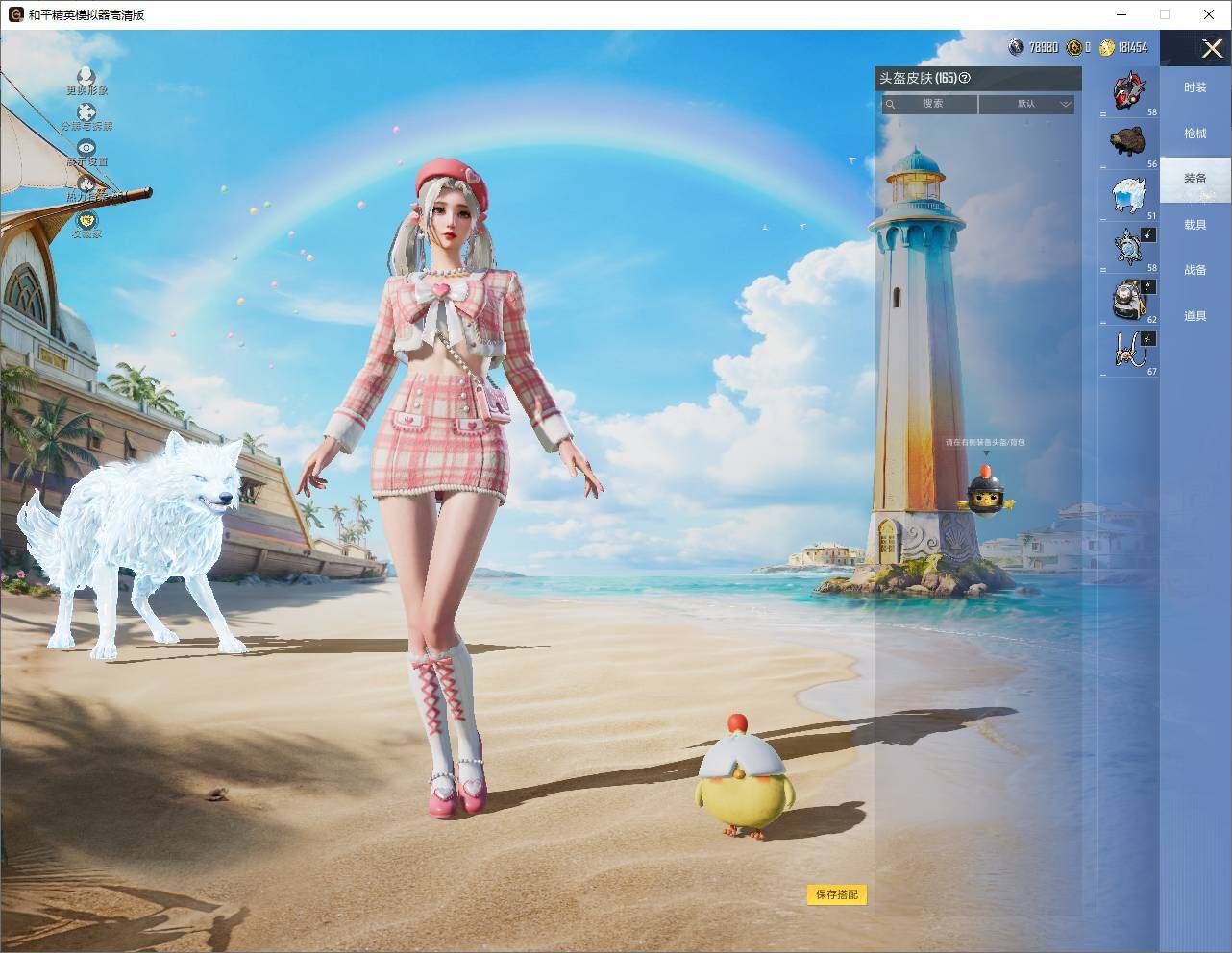The height and width of the screenshot is (953, 1232).
Task: Switch to the 时装 tab
Action: (1195, 87)
